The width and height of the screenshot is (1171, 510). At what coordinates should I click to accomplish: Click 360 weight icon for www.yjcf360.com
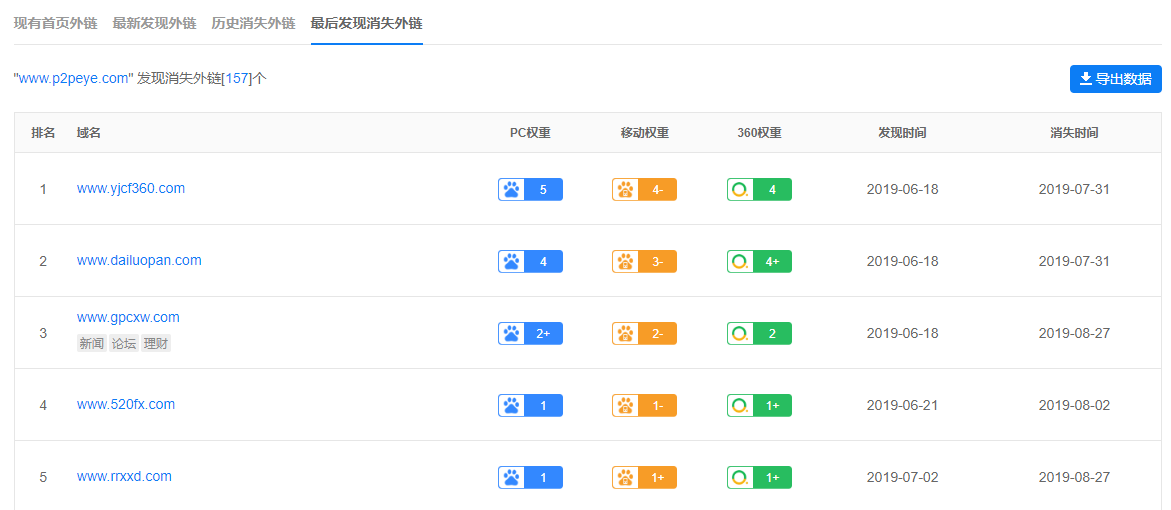pyautogui.click(x=740, y=190)
